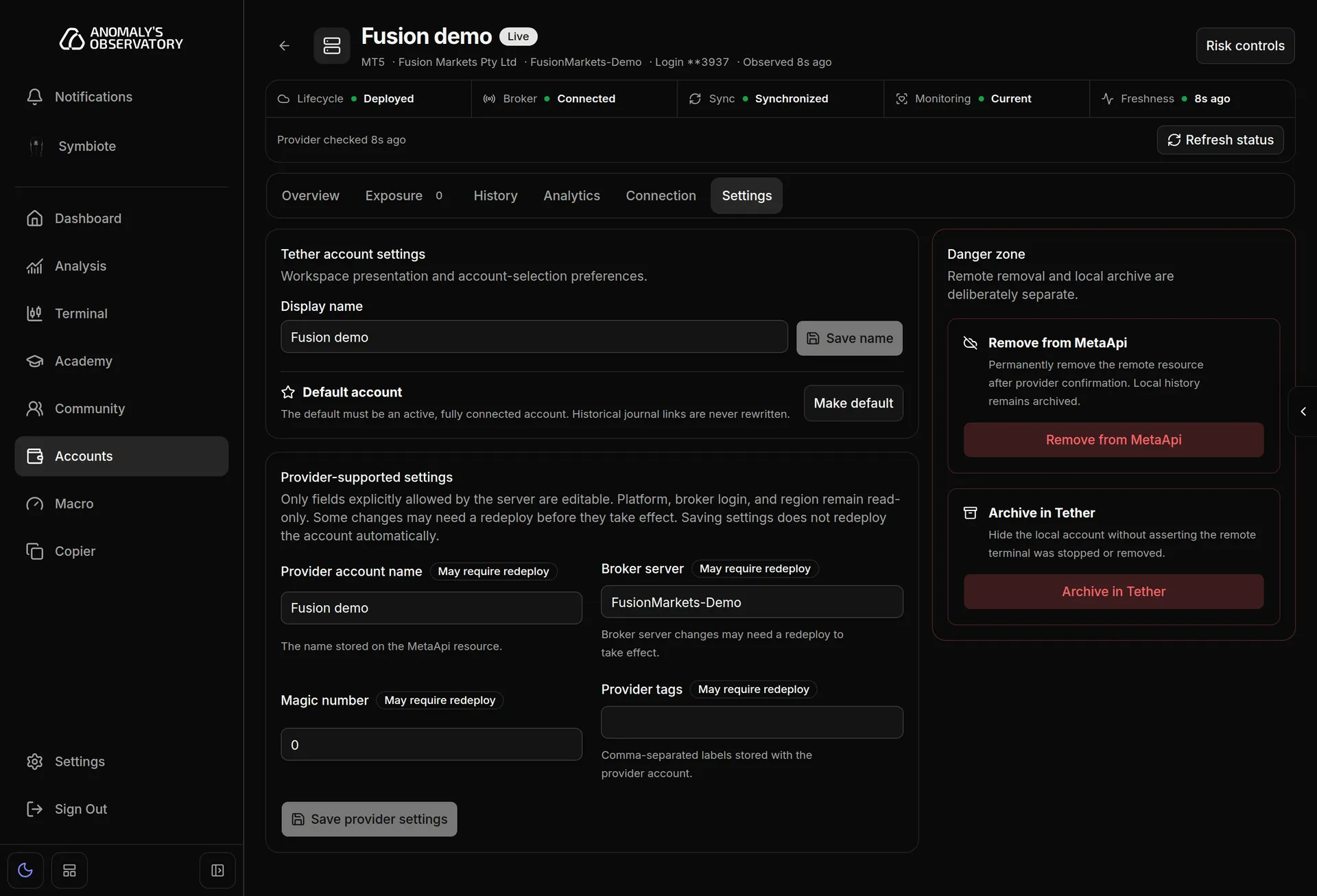Image resolution: width=1317 pixels, height=896 pixels.
Task: Go back using the arrow icon
Action: coord(284,45)
